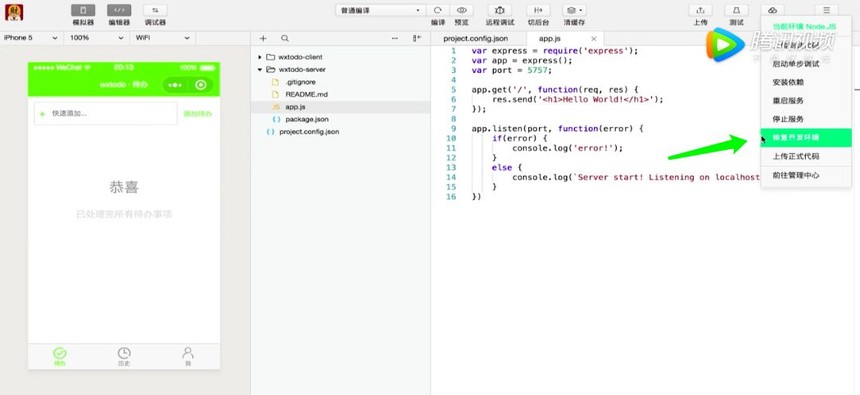Click the 远程调试 remote debug icon
The image size is (860, 395).
500,10
